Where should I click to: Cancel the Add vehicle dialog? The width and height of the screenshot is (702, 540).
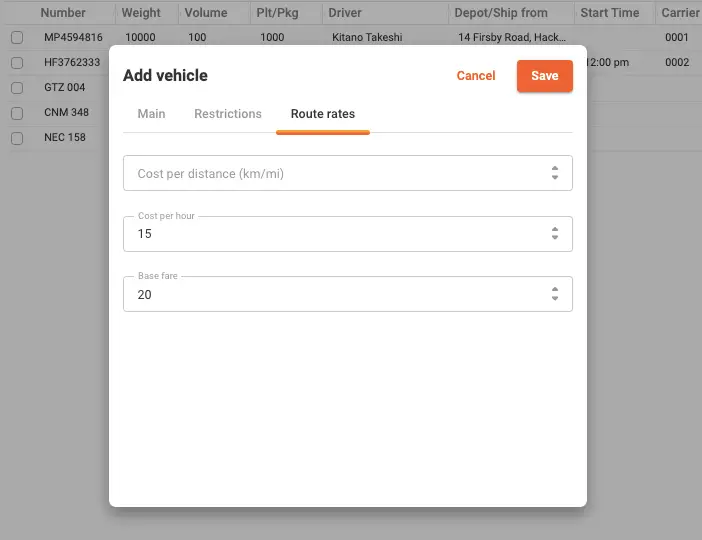pyautogui.click(x=476, y=76)
